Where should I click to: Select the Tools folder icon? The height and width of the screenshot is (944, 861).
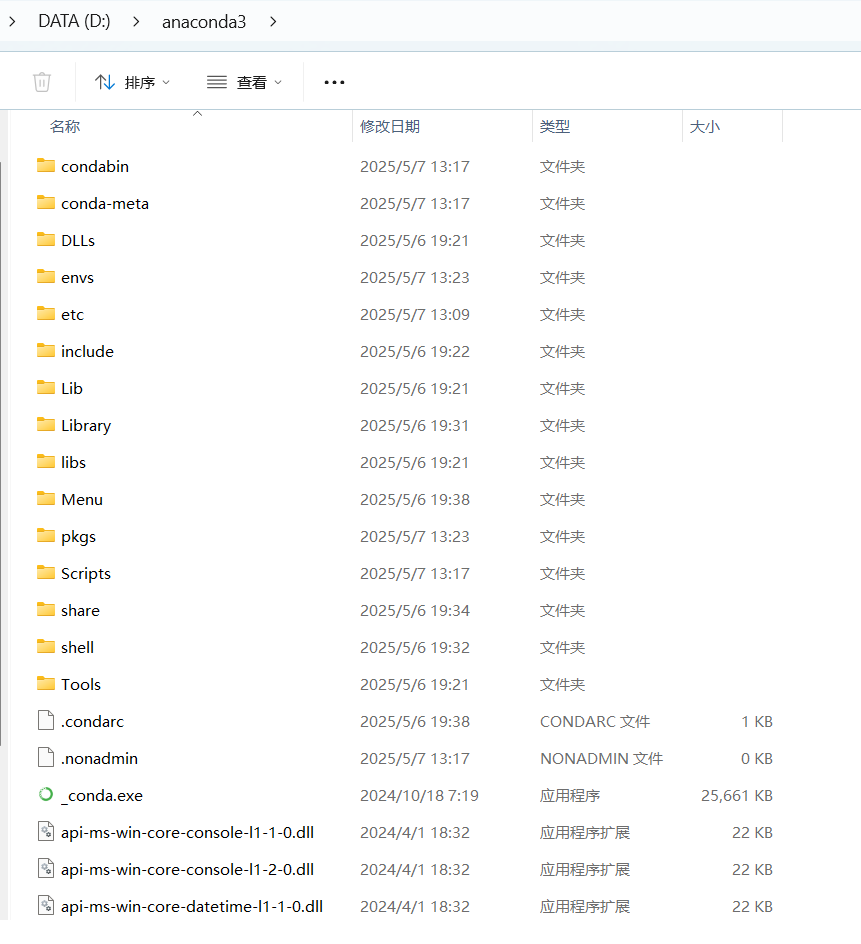point(46,684)
